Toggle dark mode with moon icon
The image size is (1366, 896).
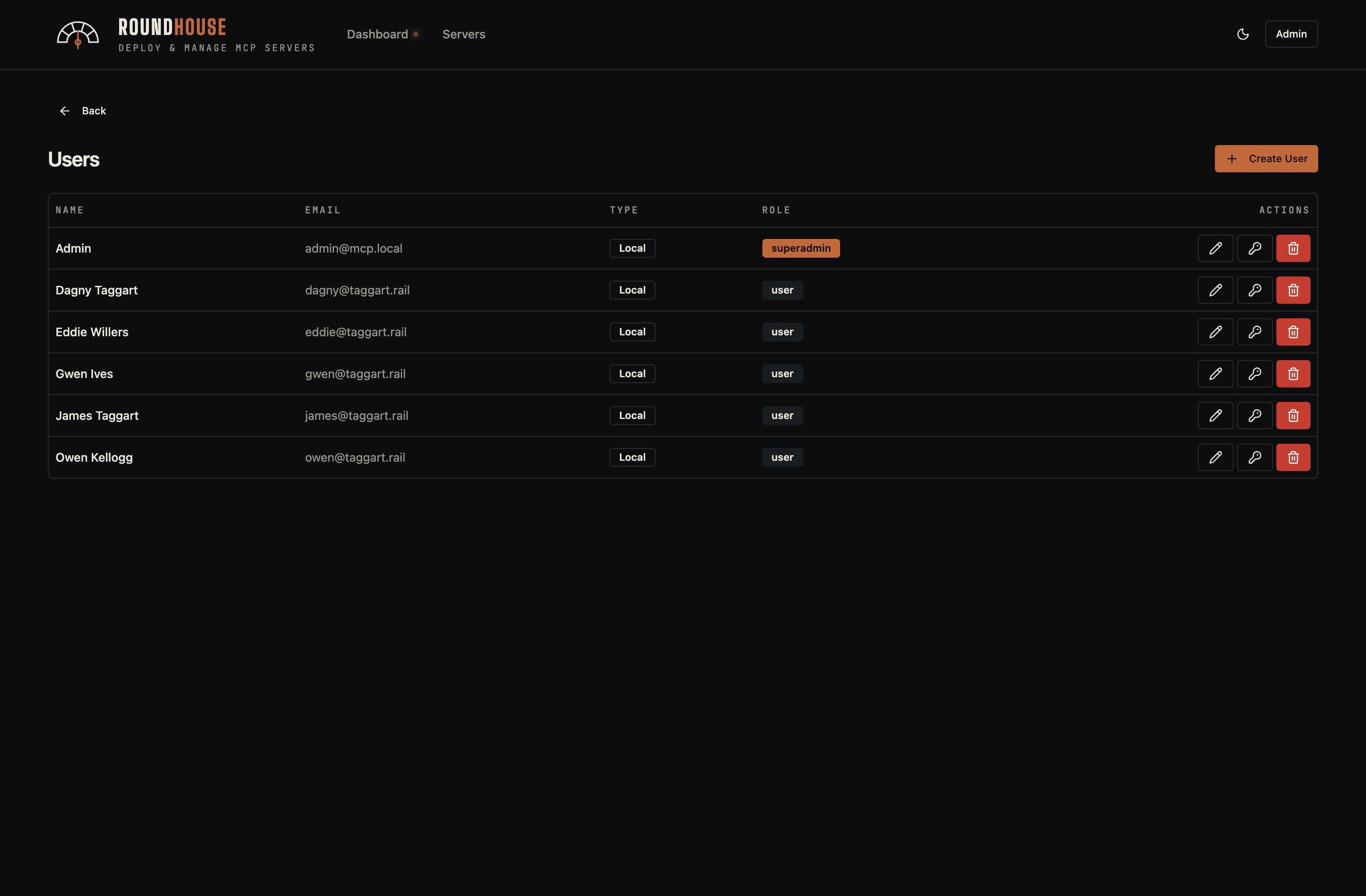pos(1243,35)
